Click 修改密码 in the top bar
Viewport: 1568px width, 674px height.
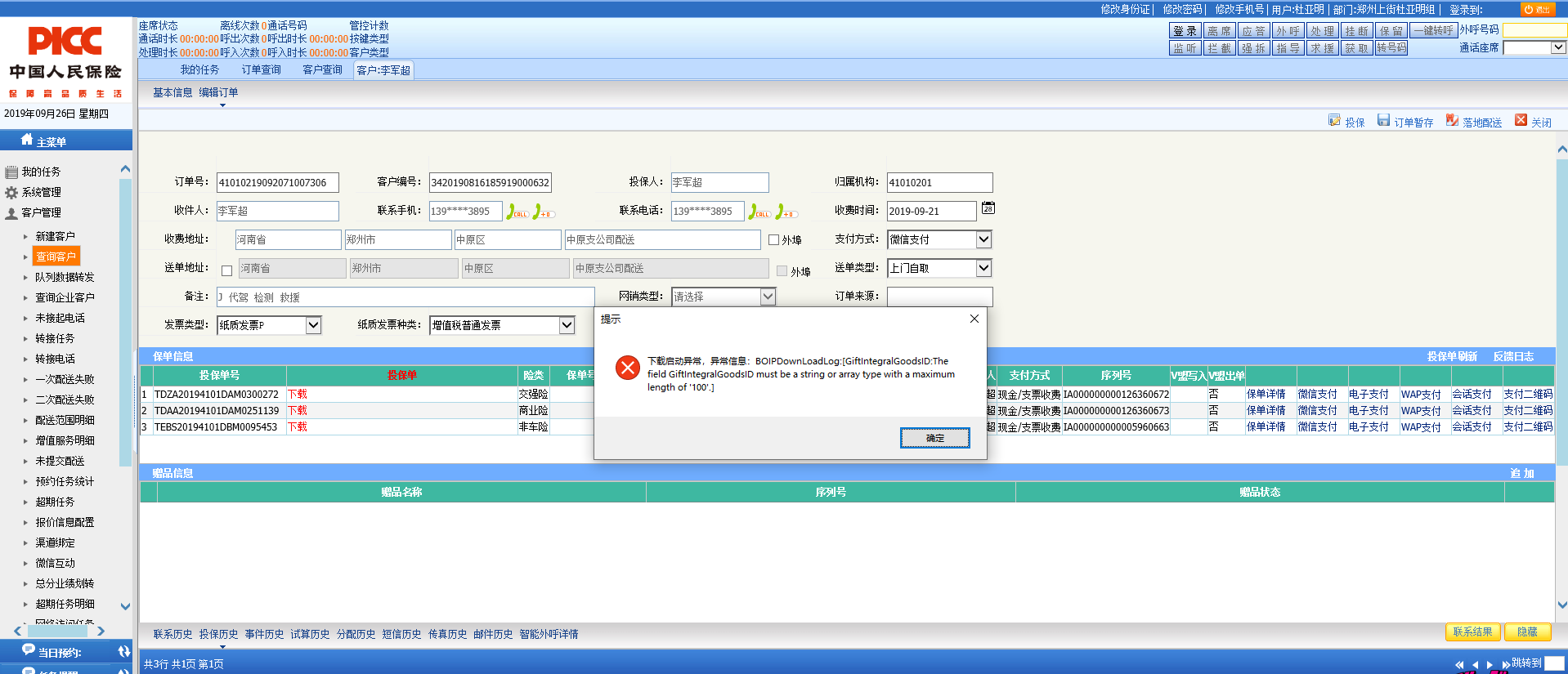pyautogui.click(x=1183, y=9)
